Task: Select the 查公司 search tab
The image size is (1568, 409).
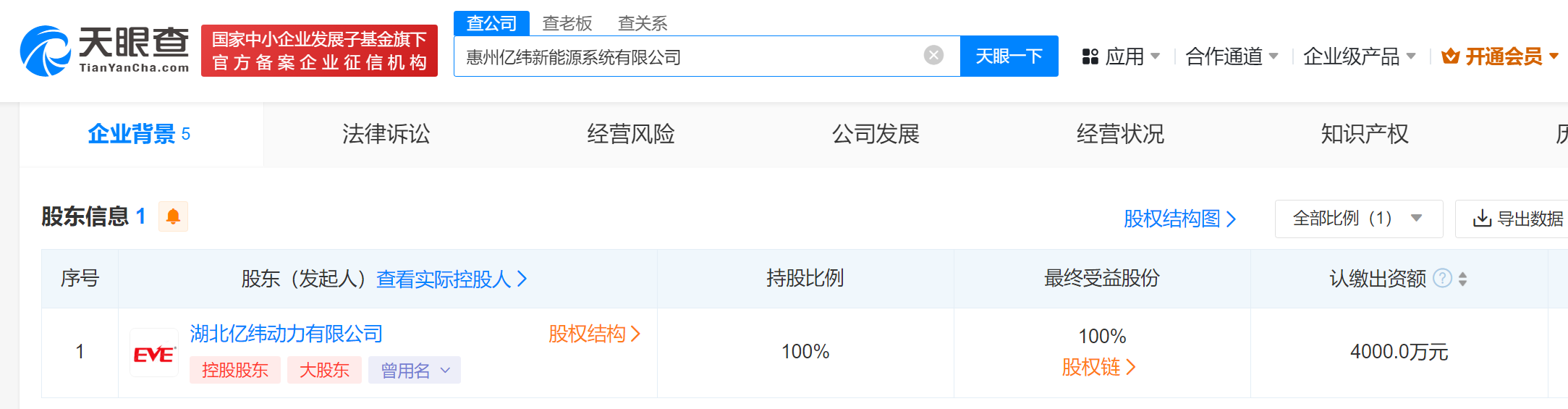Action: pos(491,23)
